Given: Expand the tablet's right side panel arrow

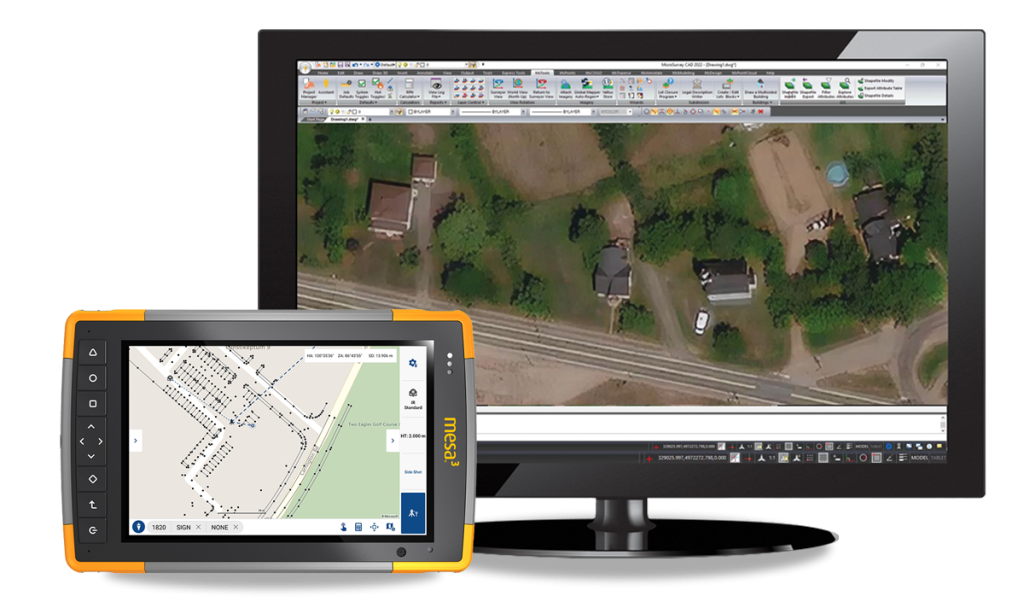Looking at the screenshot, I should click(x=392, y=441).
